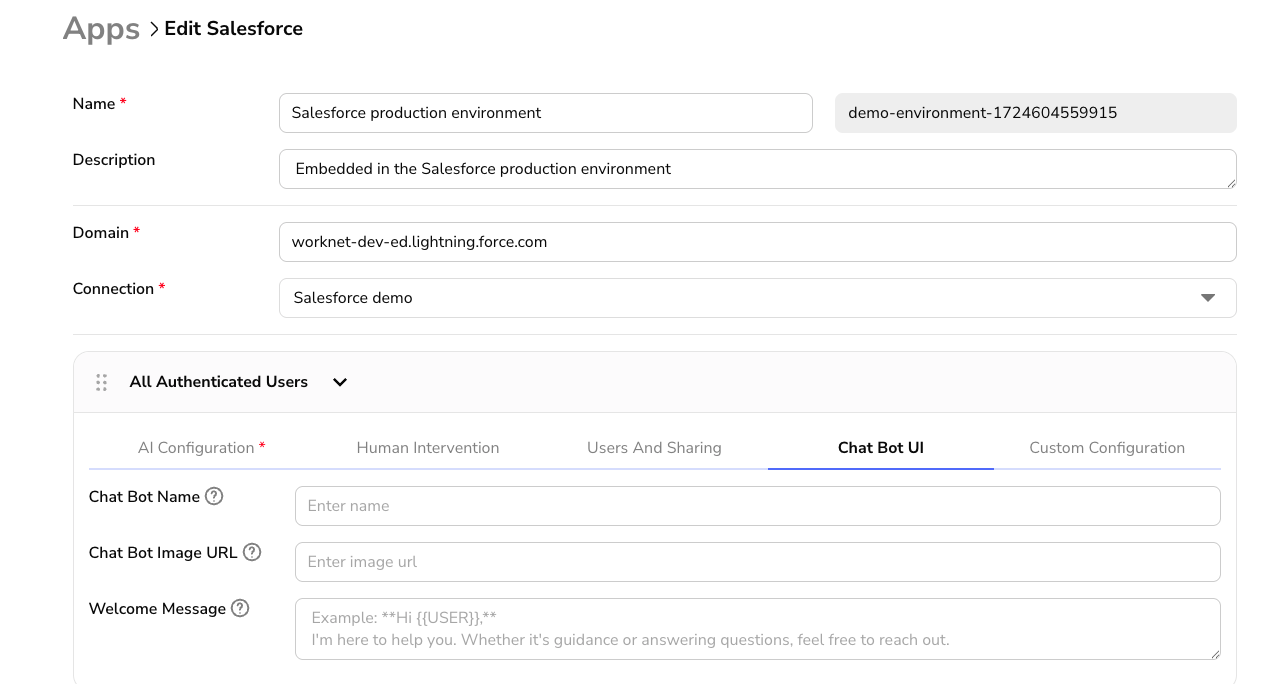The height and width of the screenshot is (684, 1277).
Task: Open the Custom Configuration tab
Action: pyautogui.click(x=1107, y=448)
